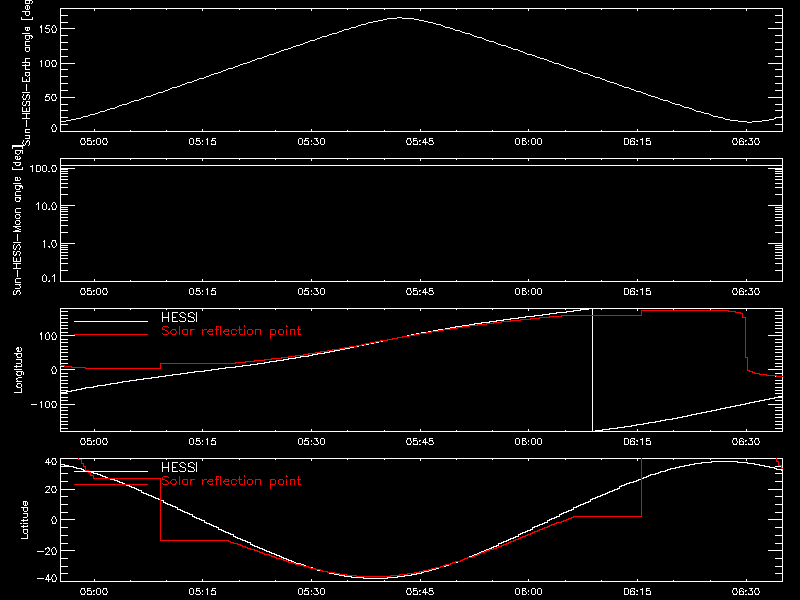The height and width of the screenshot is (600, 800).
Task: Click the 0.1 tick on the Moon angle axis
Action: 49,278
